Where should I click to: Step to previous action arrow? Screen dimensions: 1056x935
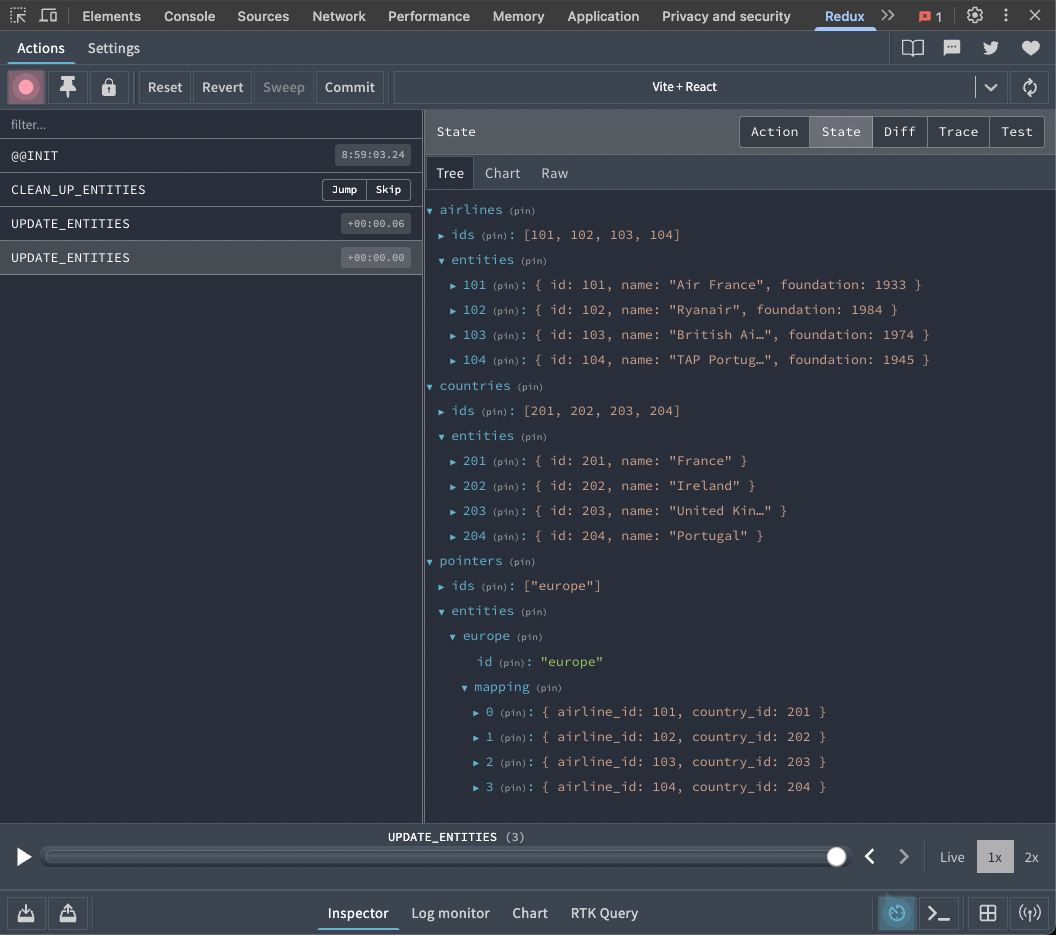(x=869, y=857)
